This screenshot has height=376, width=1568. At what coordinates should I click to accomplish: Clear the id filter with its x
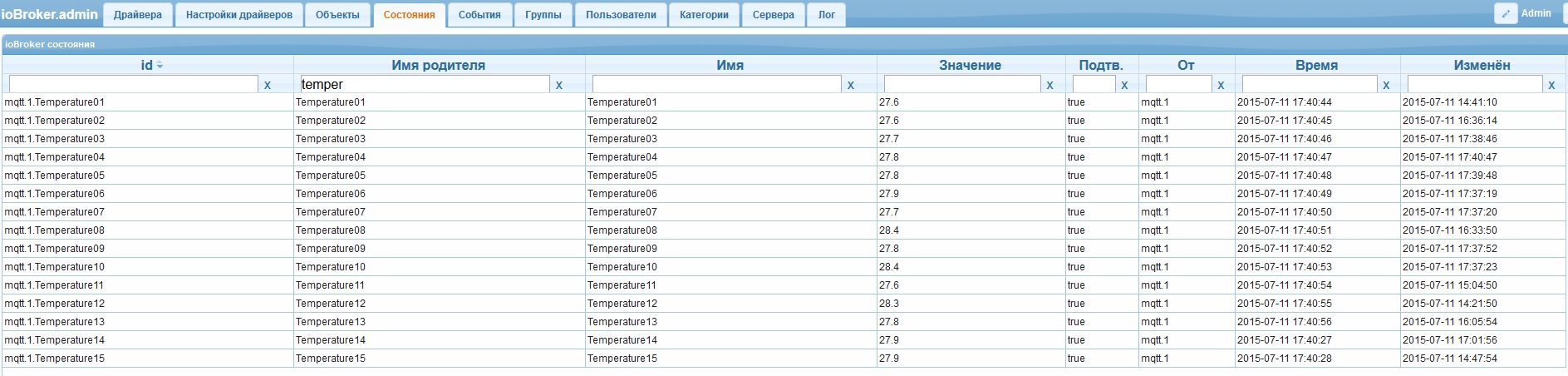267,85
